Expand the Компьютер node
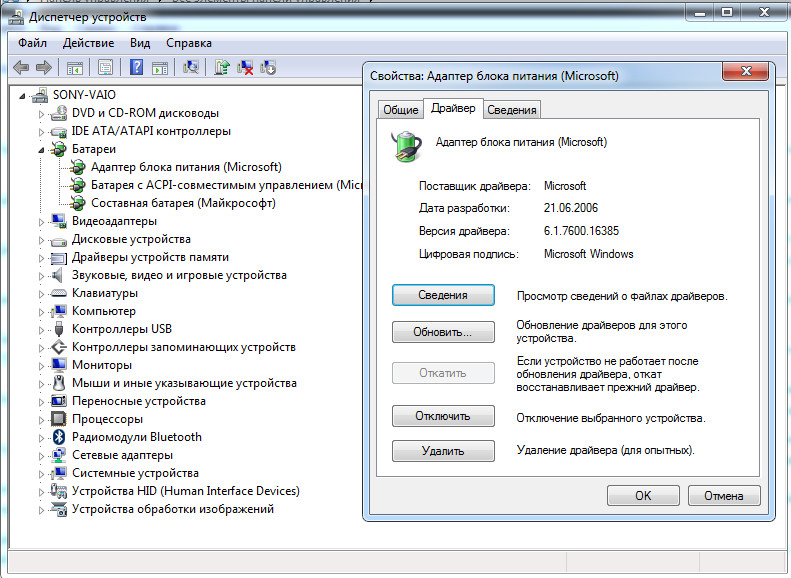The width and height of the screenshot is (791, 578). (x=41, y=312)
